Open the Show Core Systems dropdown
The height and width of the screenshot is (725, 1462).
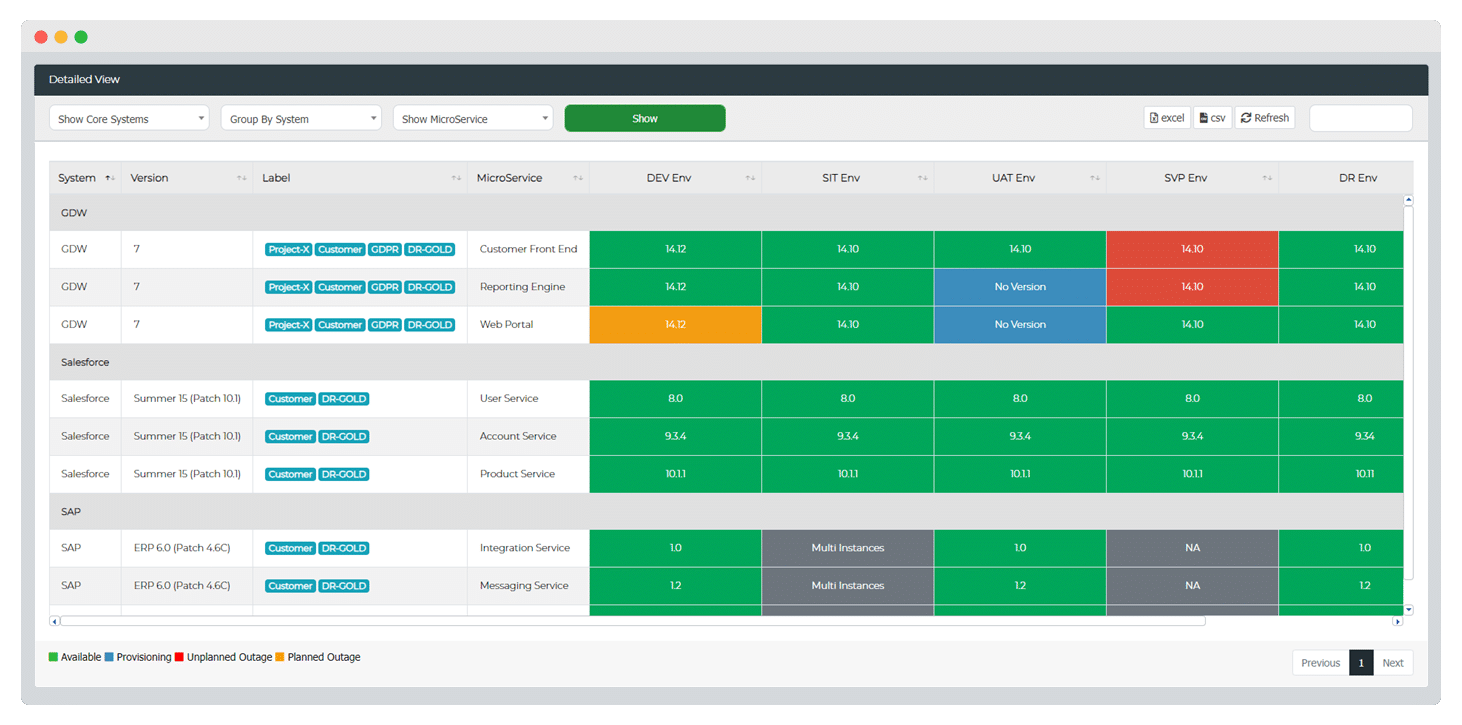point(129,118)
